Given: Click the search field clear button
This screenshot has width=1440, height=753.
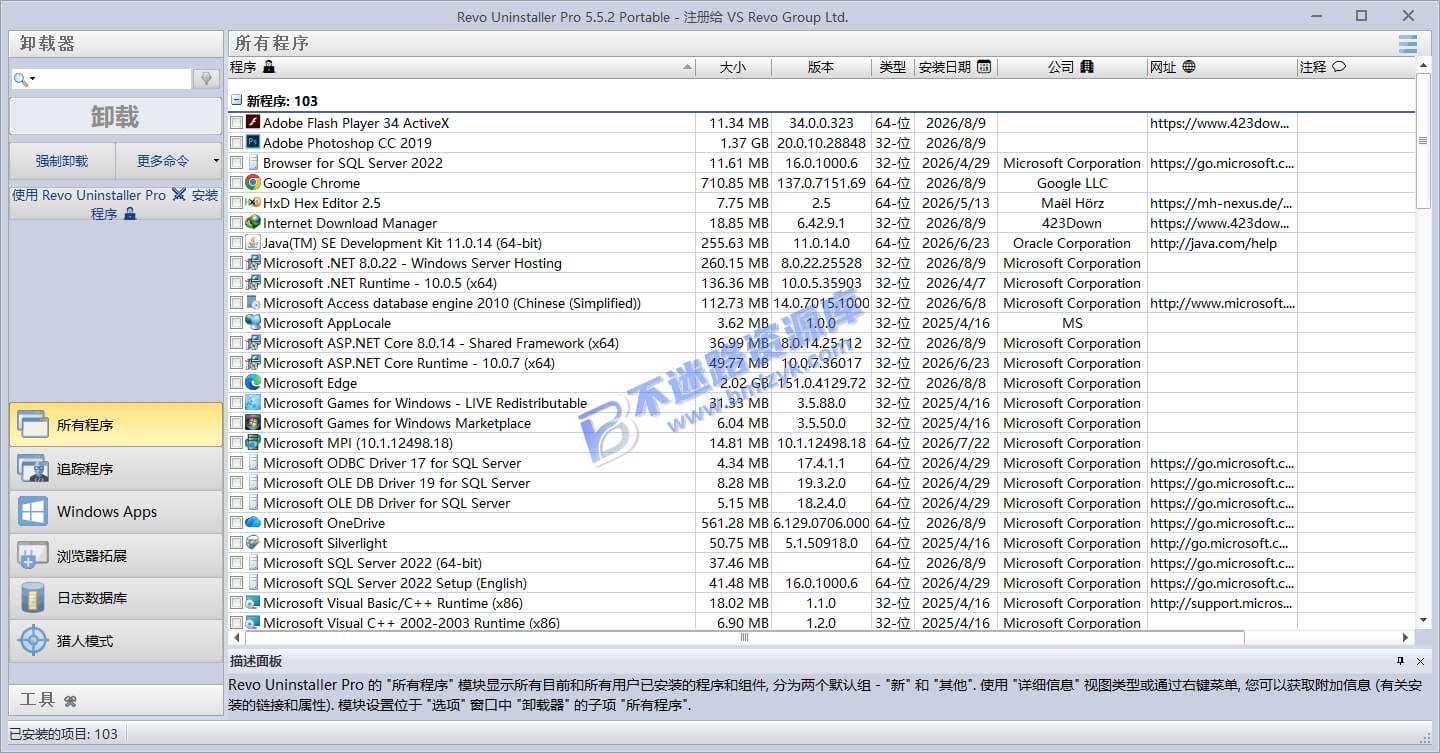Looking at the screenshot, I should (x=206, y=79).
